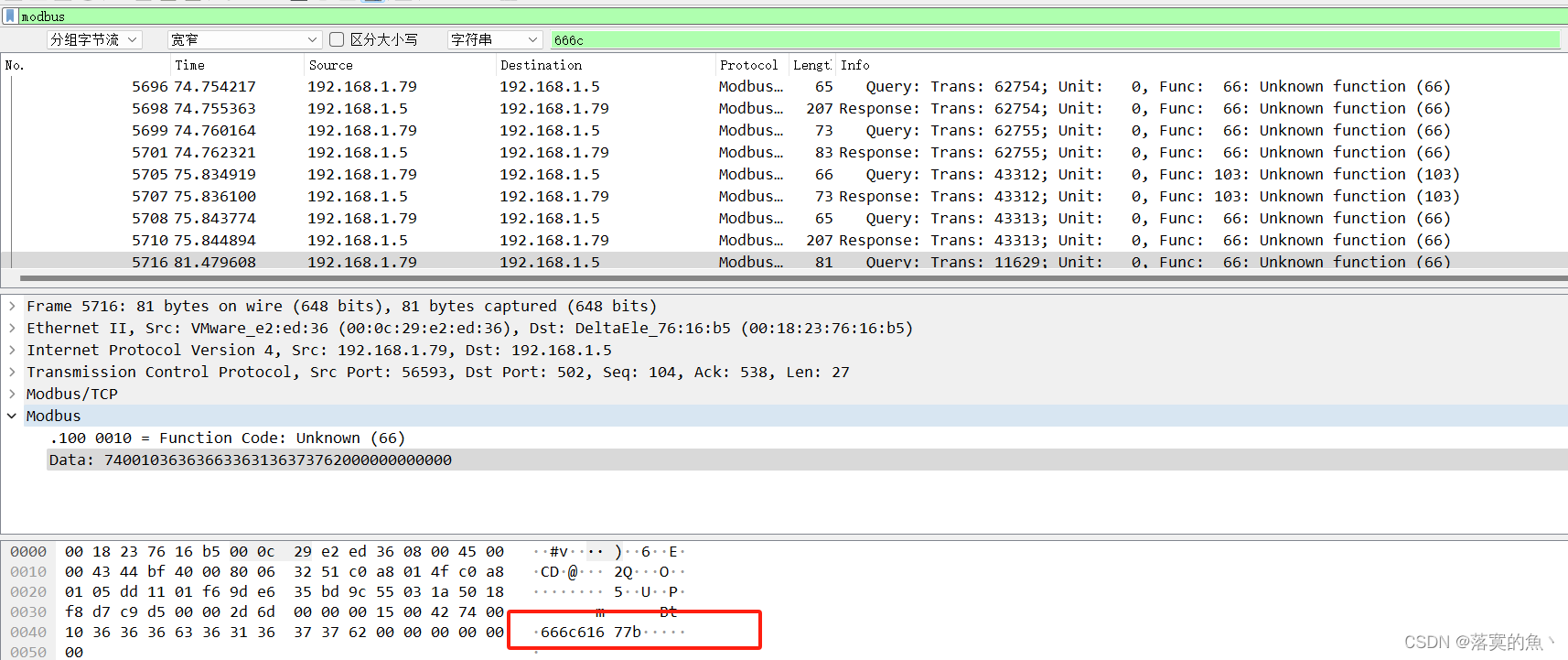The image size is (1568, 660).
Task: Open the 宽窄 character width dropdown
Action: click(244, 39)
